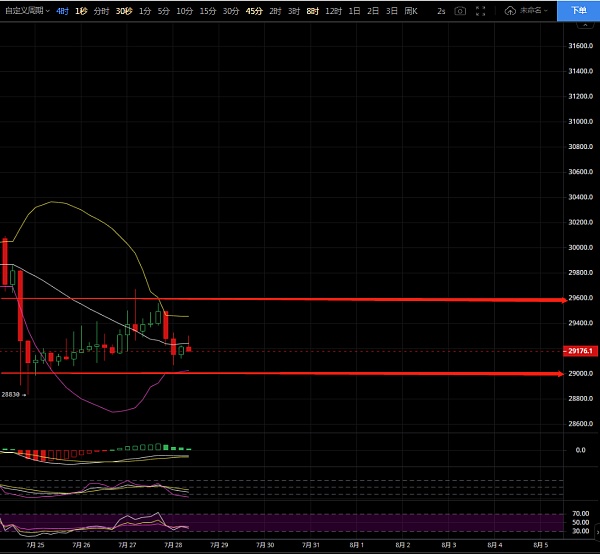Click the bottom-right corner arrow icon
The width and height of the screenshot is (600, 554).
(597, 532)
